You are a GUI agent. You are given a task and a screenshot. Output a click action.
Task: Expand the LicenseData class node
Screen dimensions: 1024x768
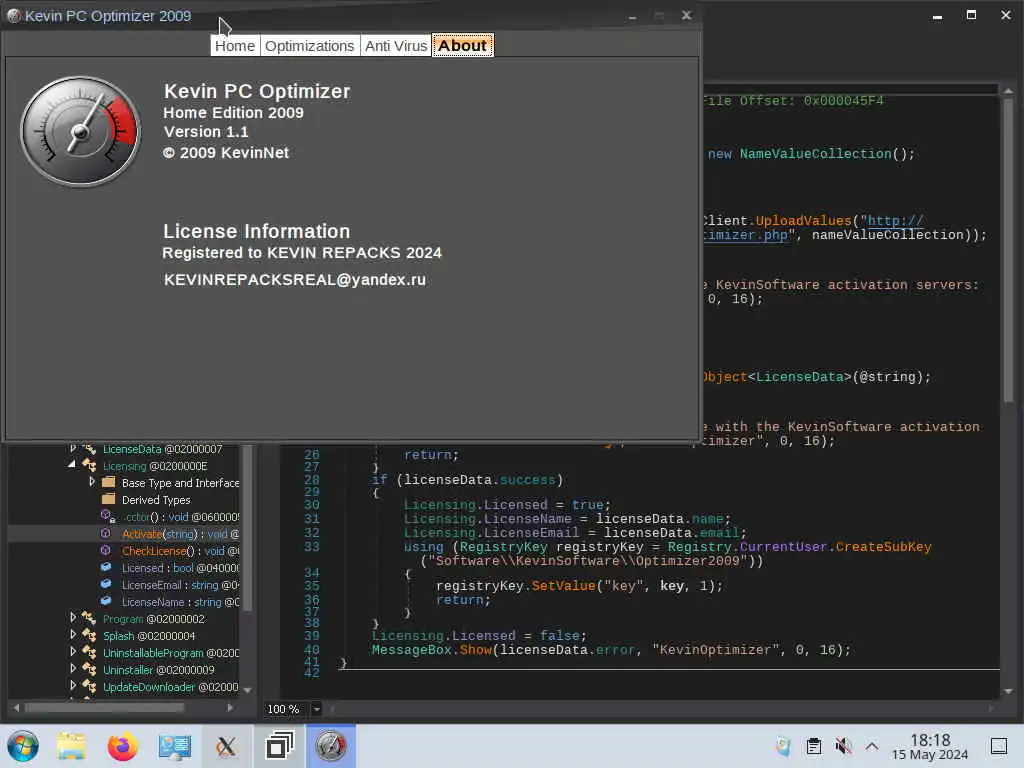click(x=73, y=448)
